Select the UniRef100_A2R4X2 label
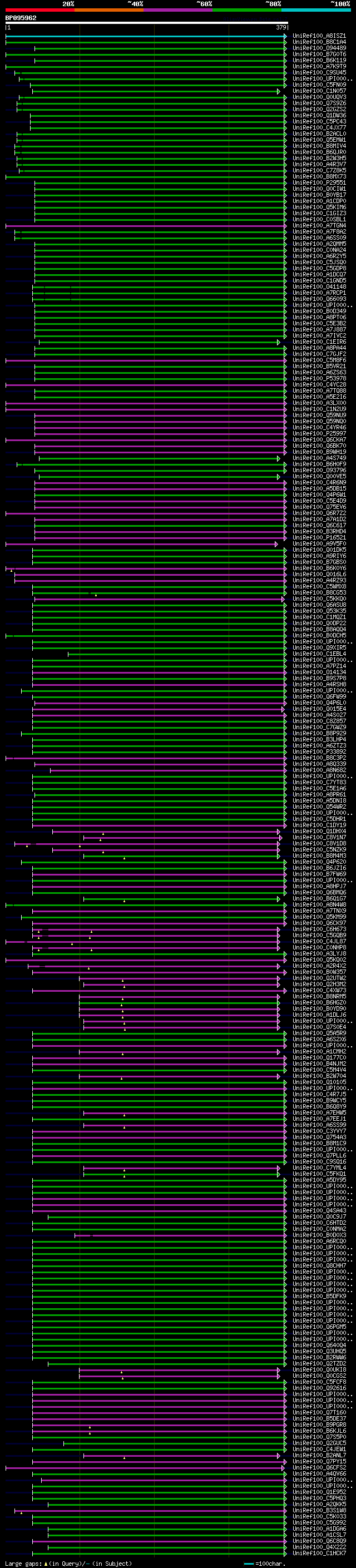 tap(319, 966)
